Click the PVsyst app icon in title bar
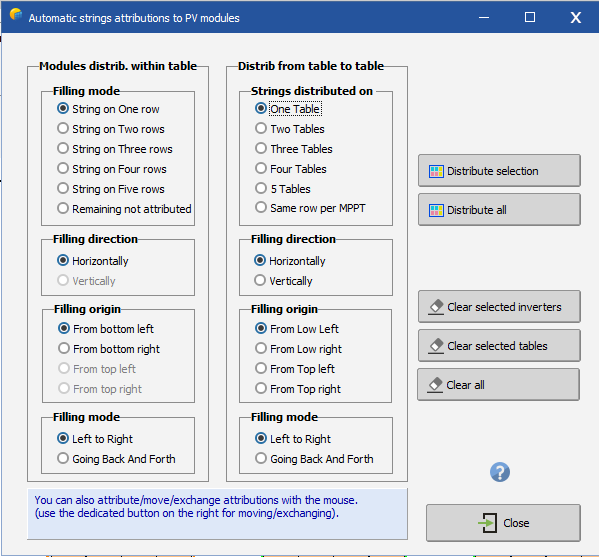599x557 pixels. tap(16, 15)
